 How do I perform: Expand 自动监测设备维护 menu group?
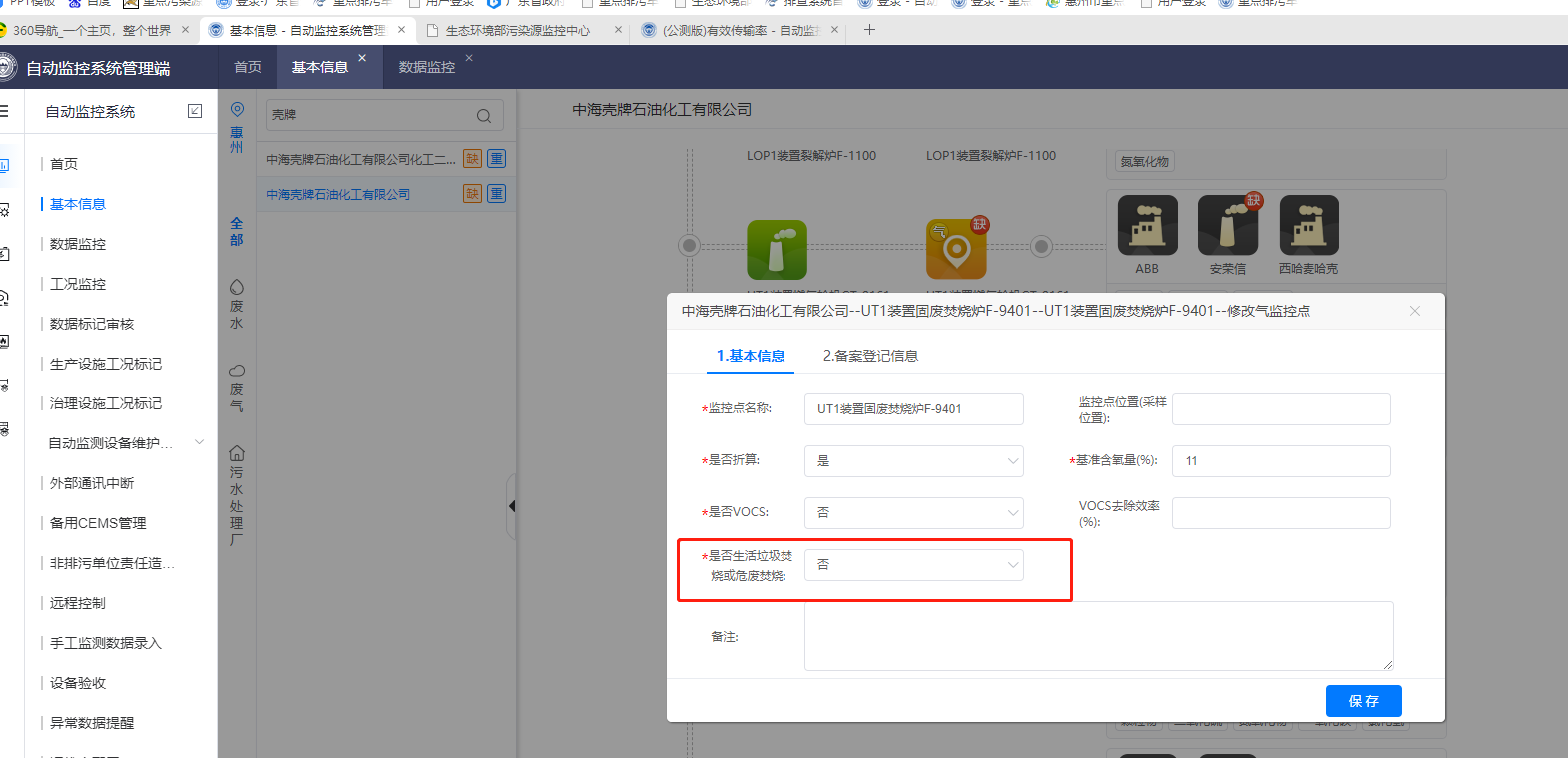(200, 442)
